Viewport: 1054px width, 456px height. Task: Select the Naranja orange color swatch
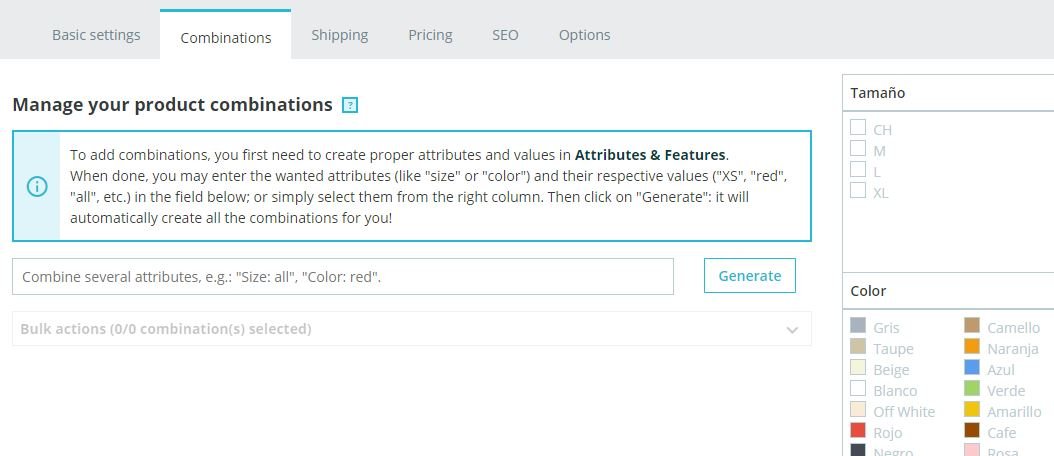tap(972, 347)
